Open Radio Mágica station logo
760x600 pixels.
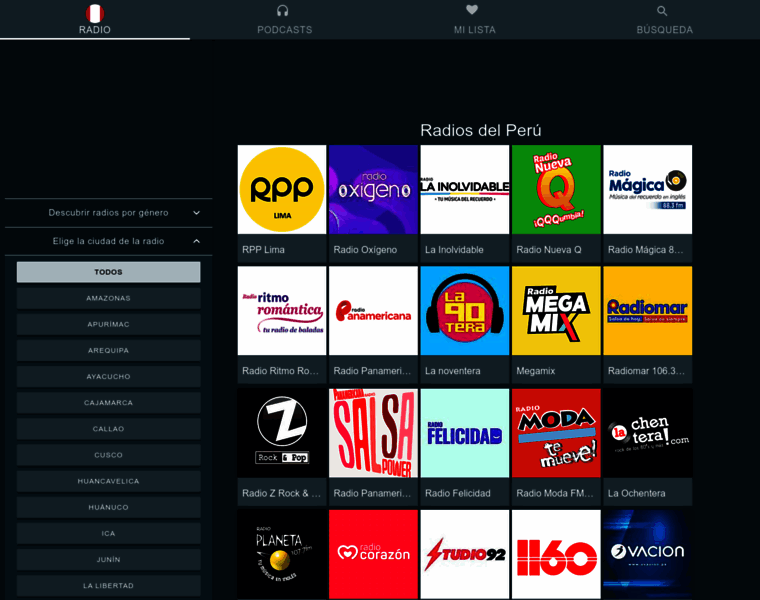coord(648,189)
